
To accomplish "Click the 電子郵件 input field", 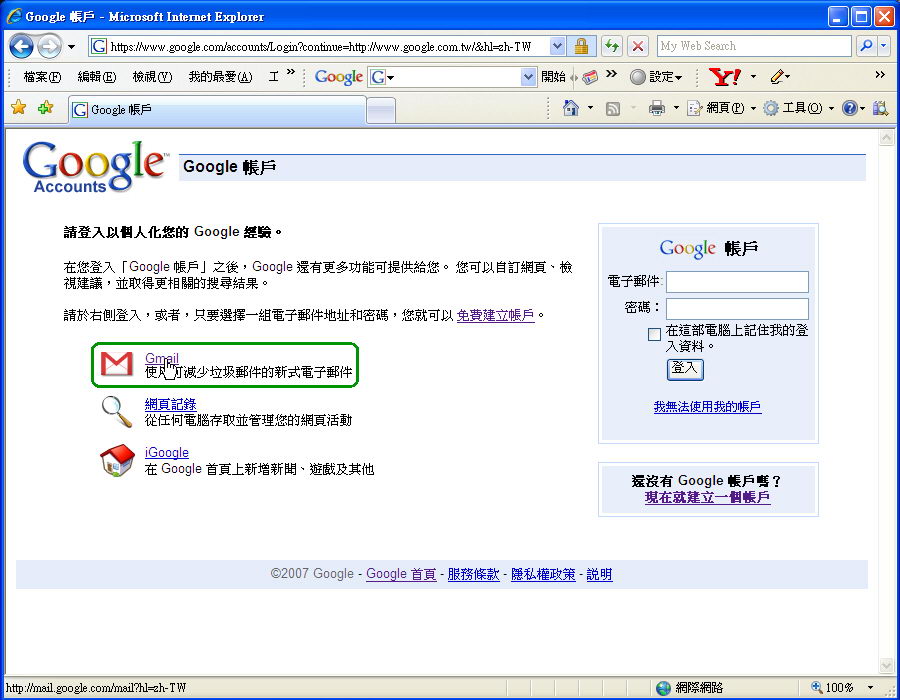I will pos(737,282).
